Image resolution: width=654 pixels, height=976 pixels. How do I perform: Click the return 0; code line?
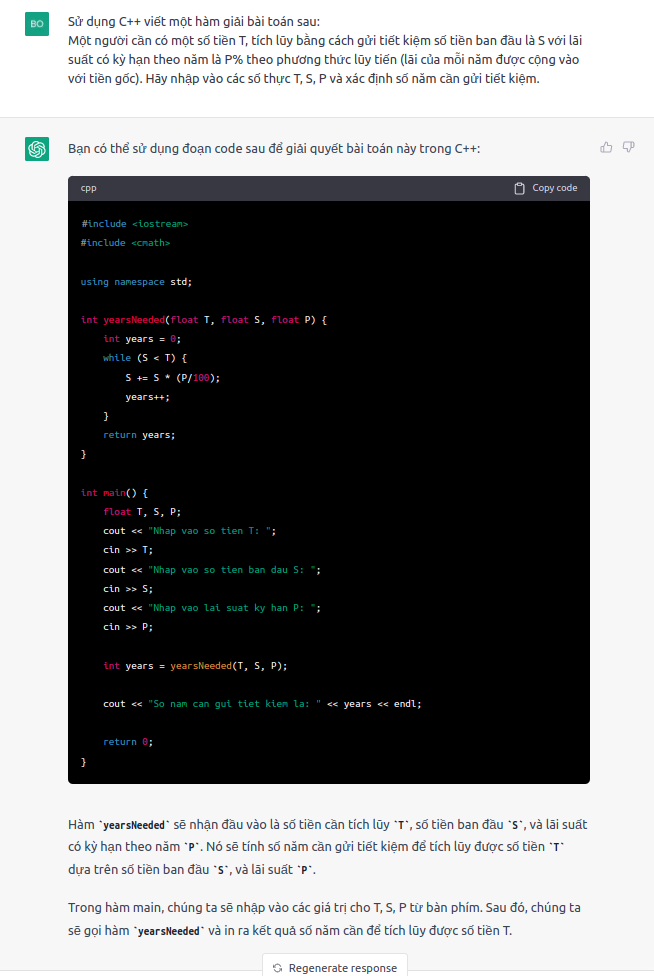[x=127, y=742]
